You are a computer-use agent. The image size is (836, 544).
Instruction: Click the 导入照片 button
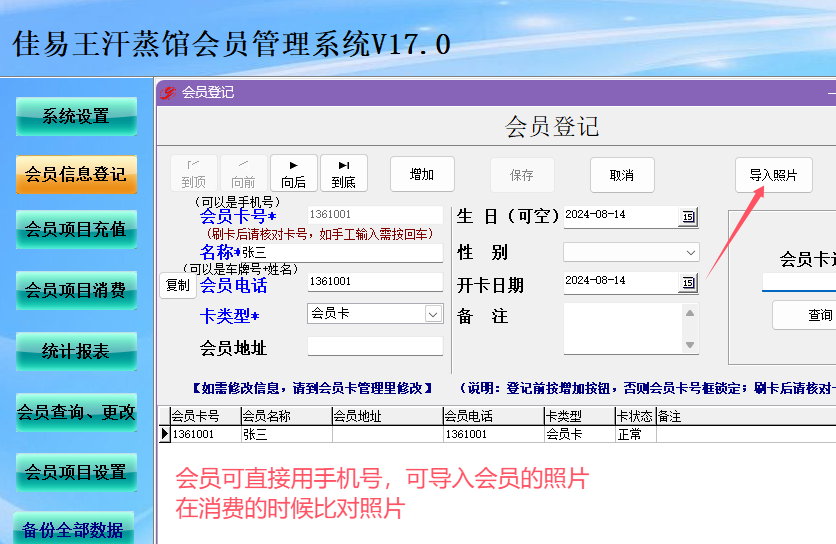(x=774, y=175)
